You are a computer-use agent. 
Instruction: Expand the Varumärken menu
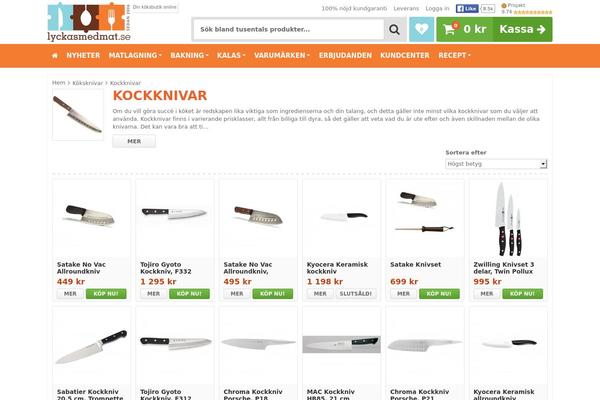(282, 56)
